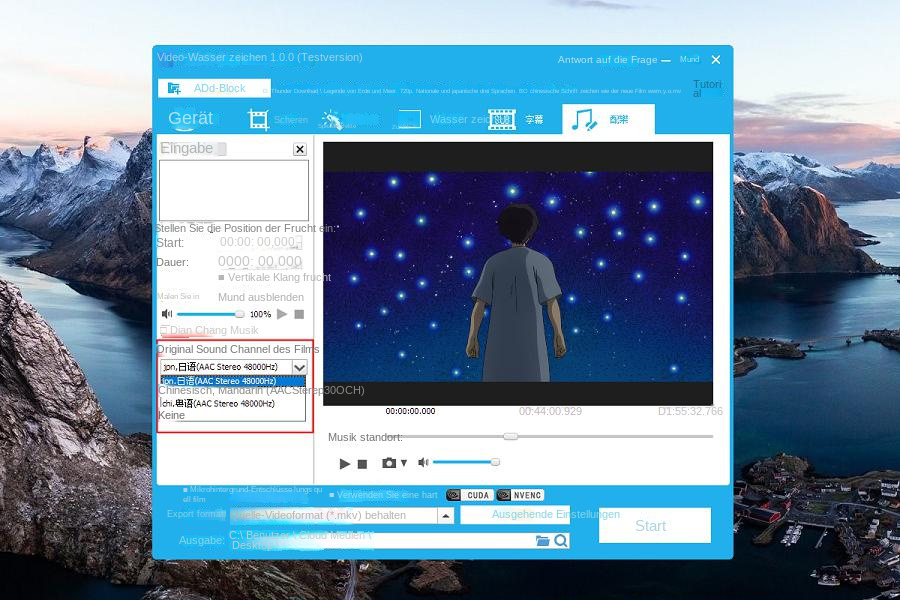Click the empty Eingabe list box
The image size is (900, 600).
234,190
